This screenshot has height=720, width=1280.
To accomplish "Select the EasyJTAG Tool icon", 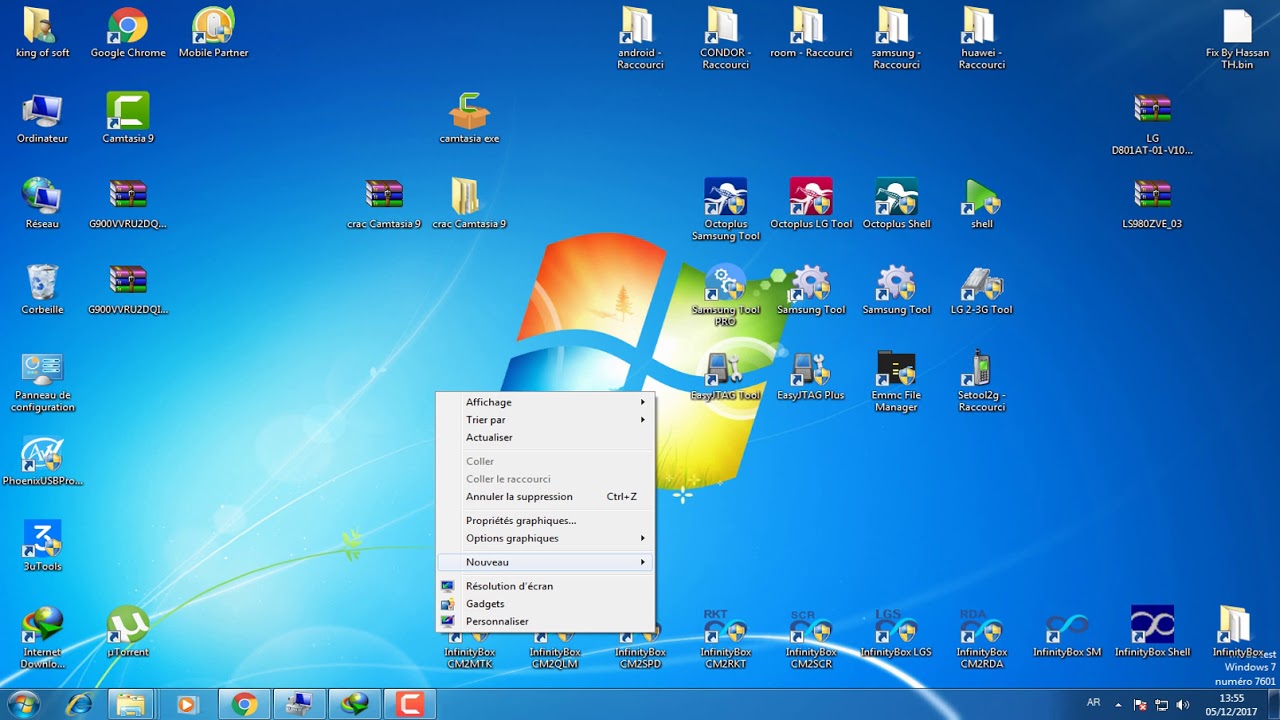I will 725,375.
